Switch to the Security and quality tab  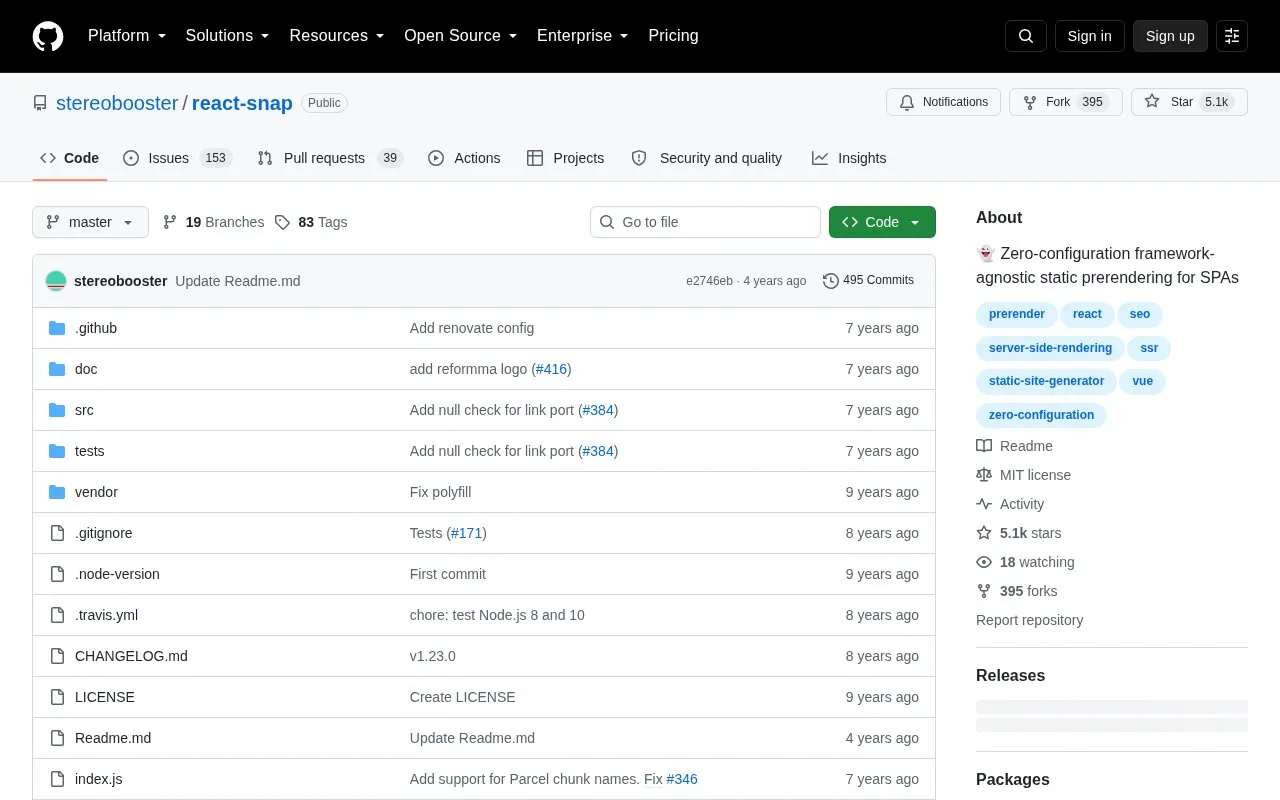click(x=707, y=158)
